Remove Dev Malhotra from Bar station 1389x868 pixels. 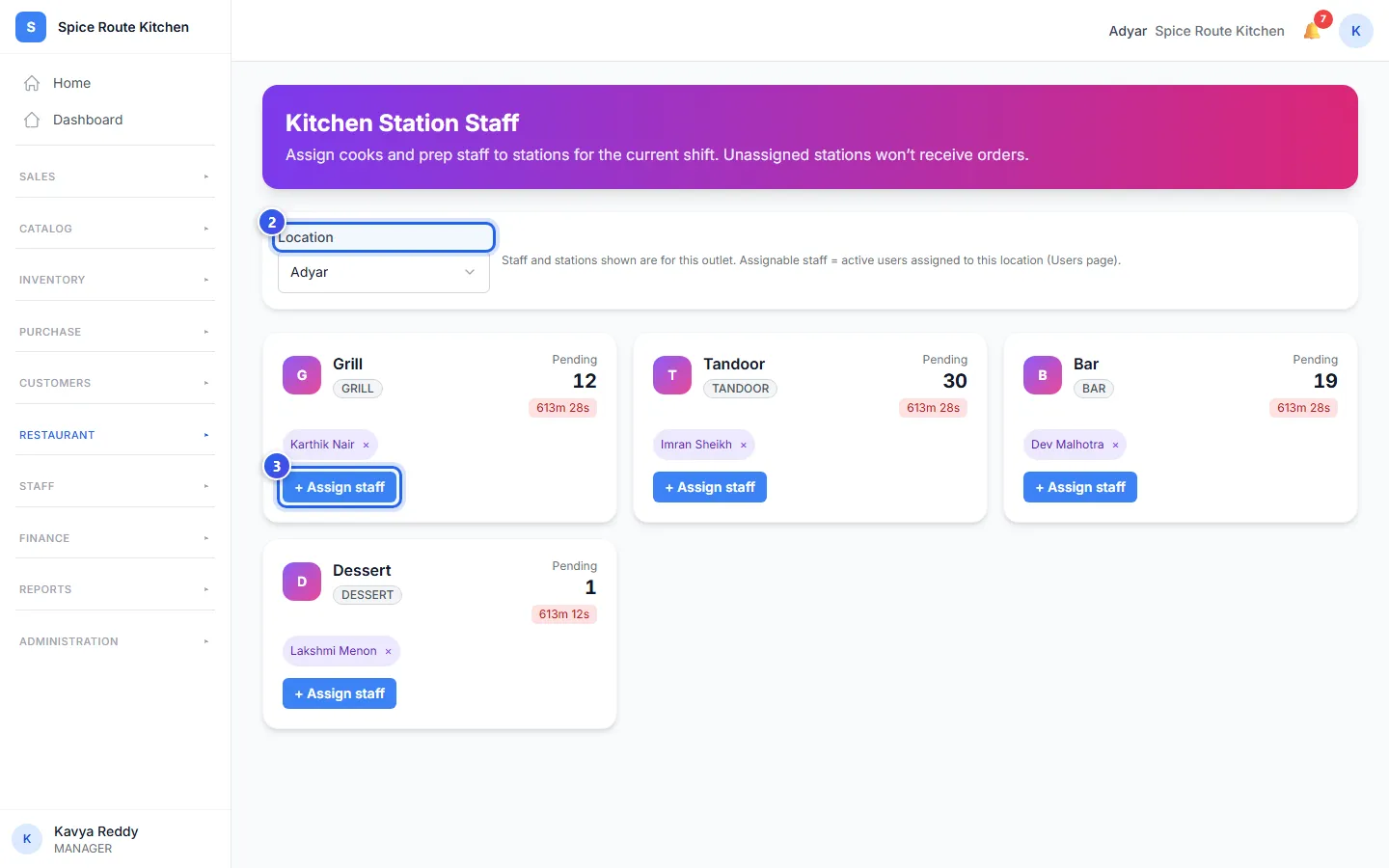tap(1115, 445)
